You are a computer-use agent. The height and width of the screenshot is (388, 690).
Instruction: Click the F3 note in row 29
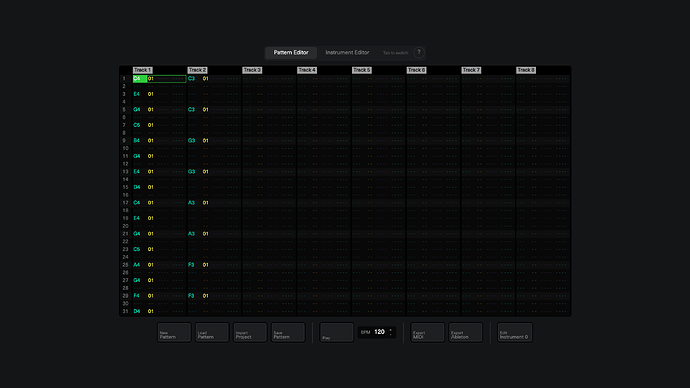click(x=191, y=296)
